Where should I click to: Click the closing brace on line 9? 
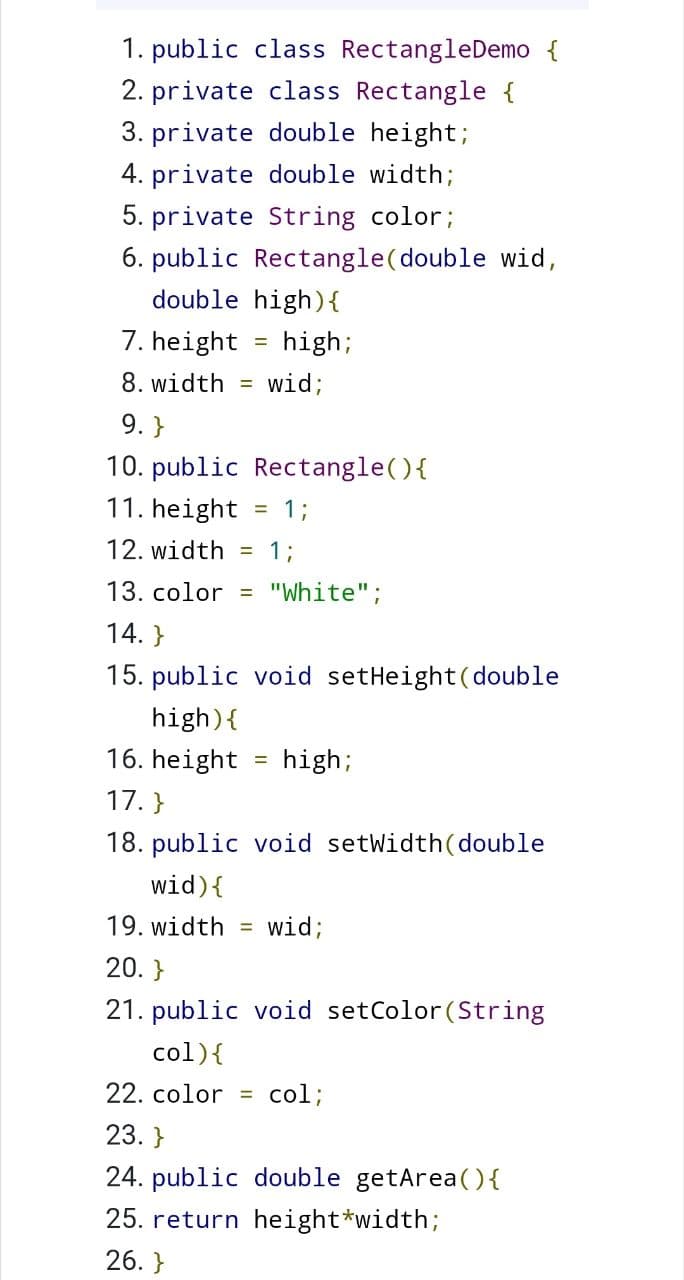[x=158, y=426]
